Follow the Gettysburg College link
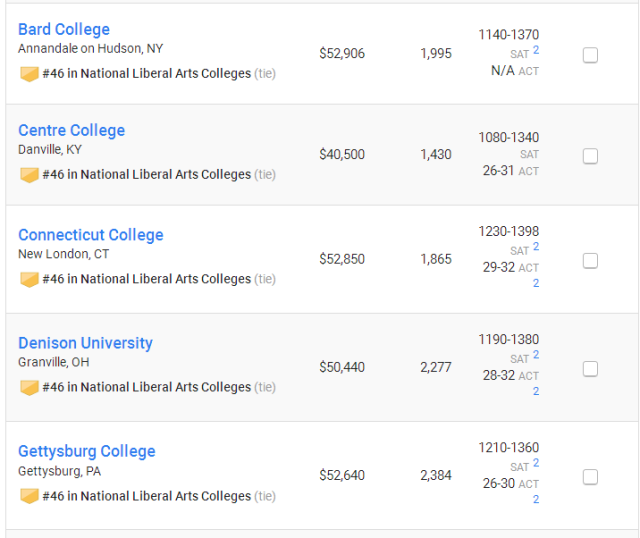 [x=87, y=451]
